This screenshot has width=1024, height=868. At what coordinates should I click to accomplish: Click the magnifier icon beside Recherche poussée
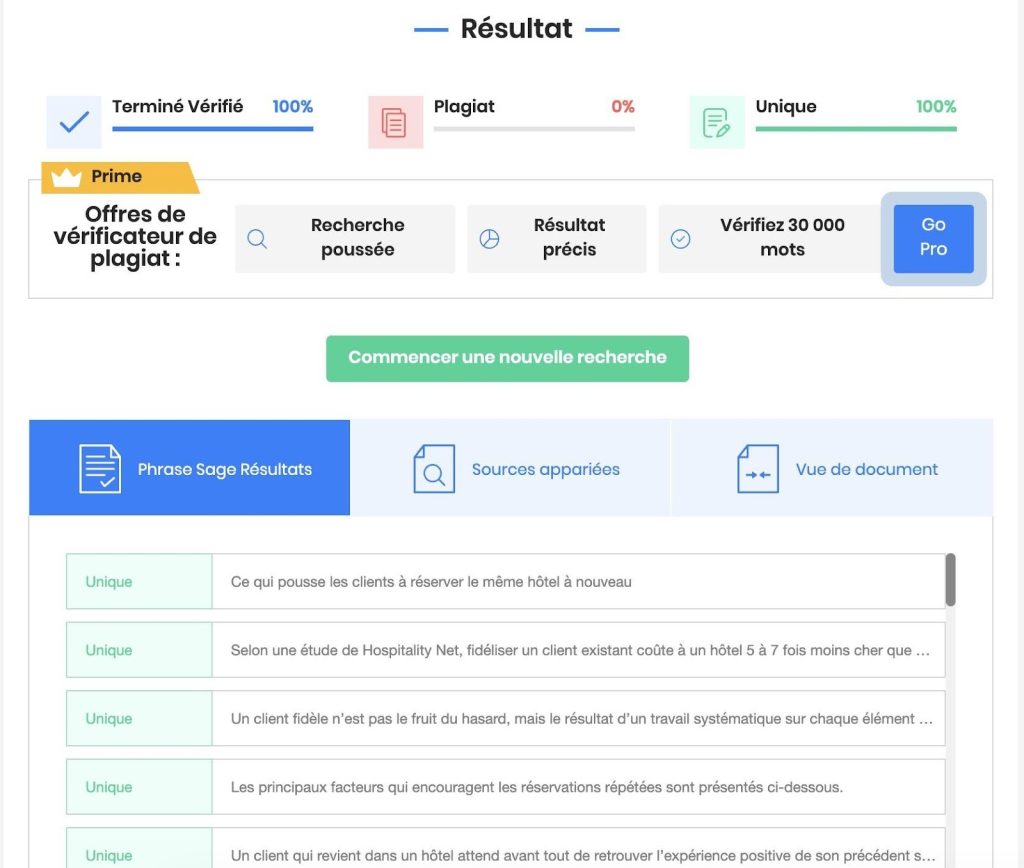(x=257, y=239)
